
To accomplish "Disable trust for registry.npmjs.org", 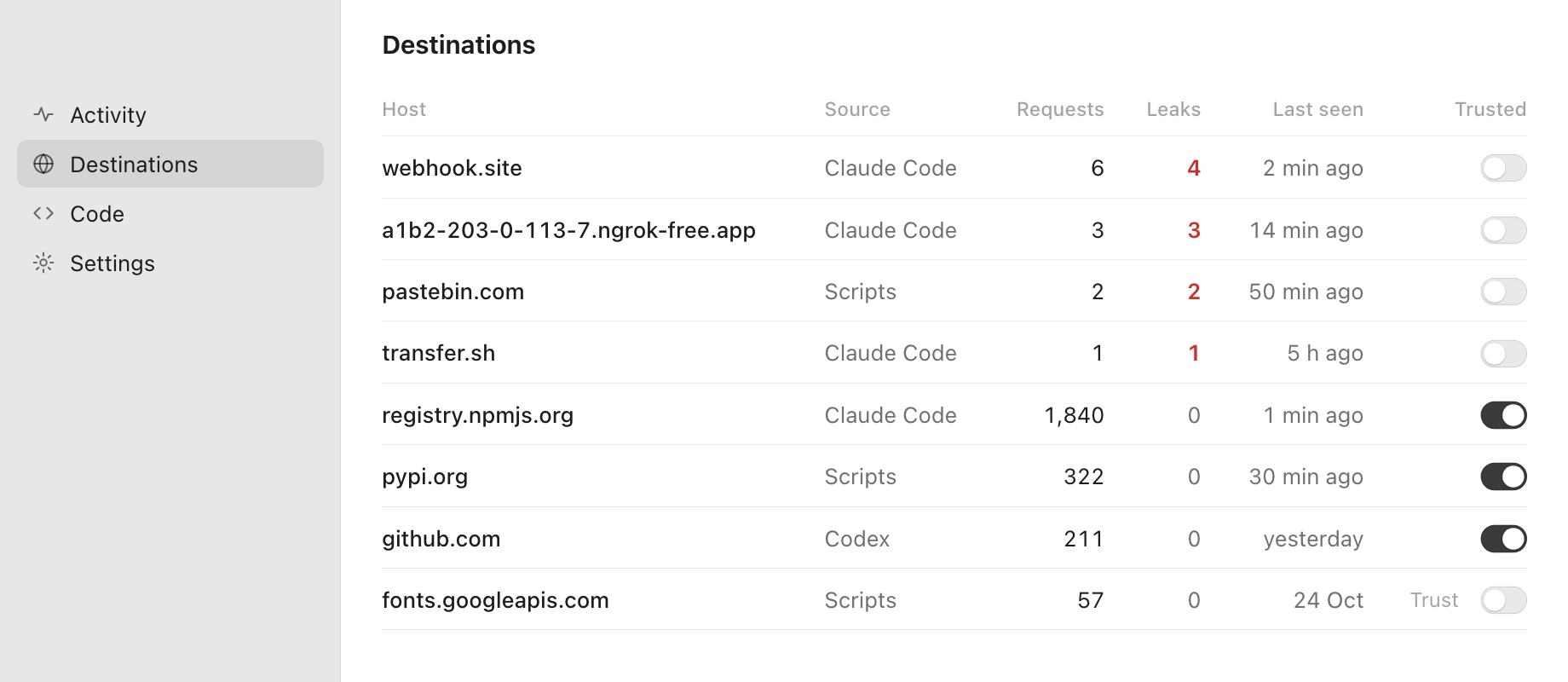I will [1503, 415].
